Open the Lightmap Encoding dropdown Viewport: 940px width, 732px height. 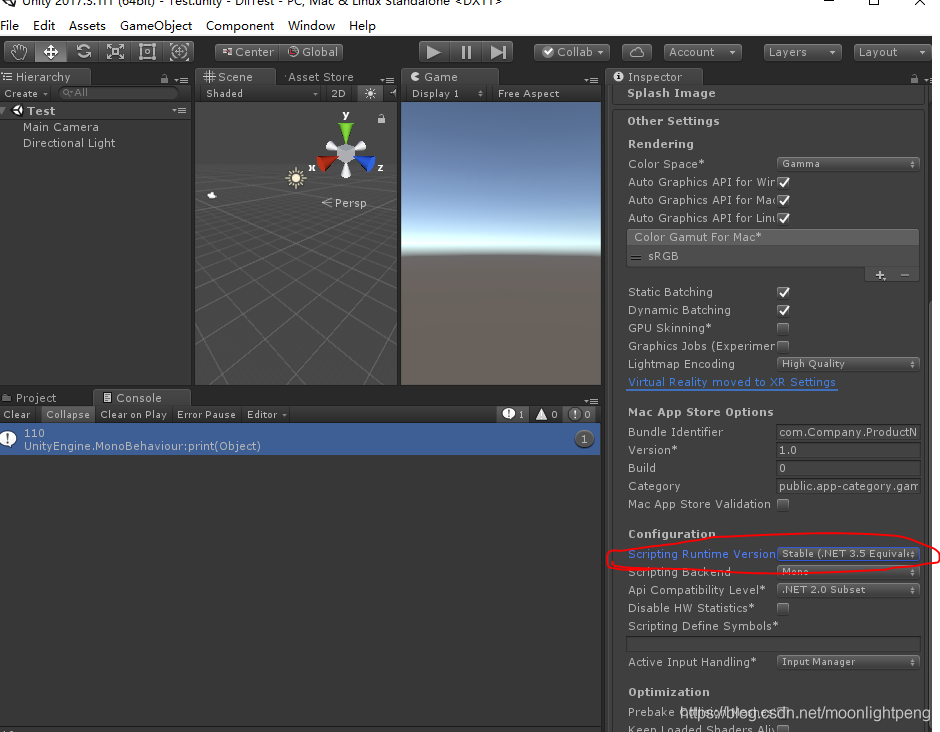(x=847, y=363)
